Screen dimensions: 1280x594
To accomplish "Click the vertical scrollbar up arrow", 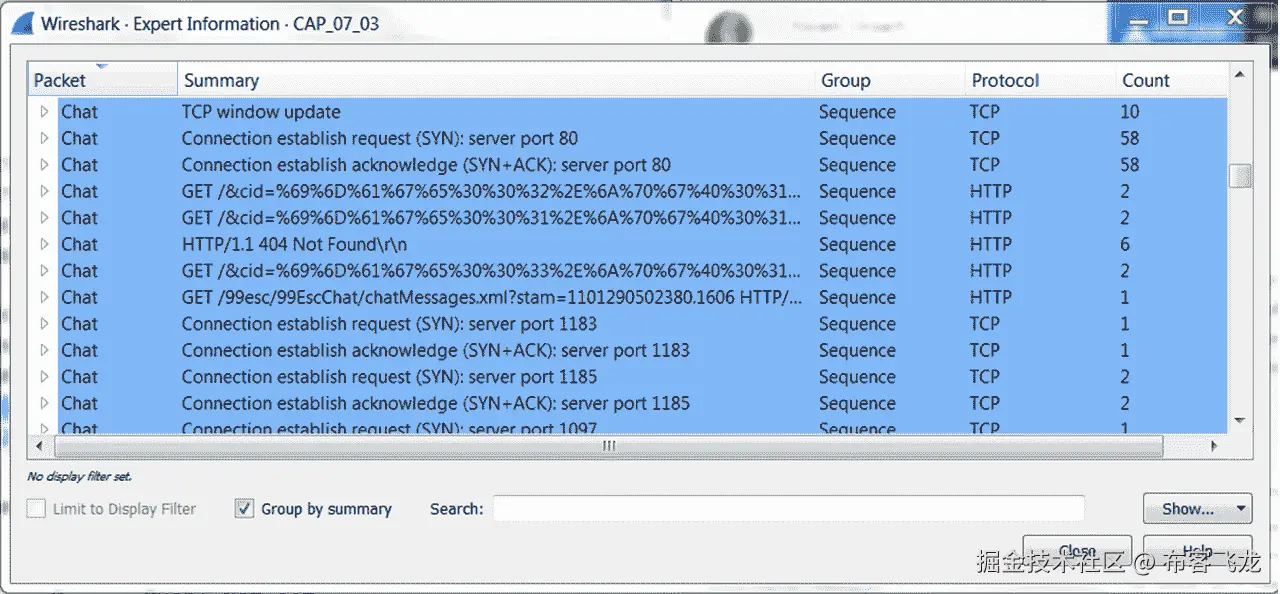I will tap(1240, 74).
